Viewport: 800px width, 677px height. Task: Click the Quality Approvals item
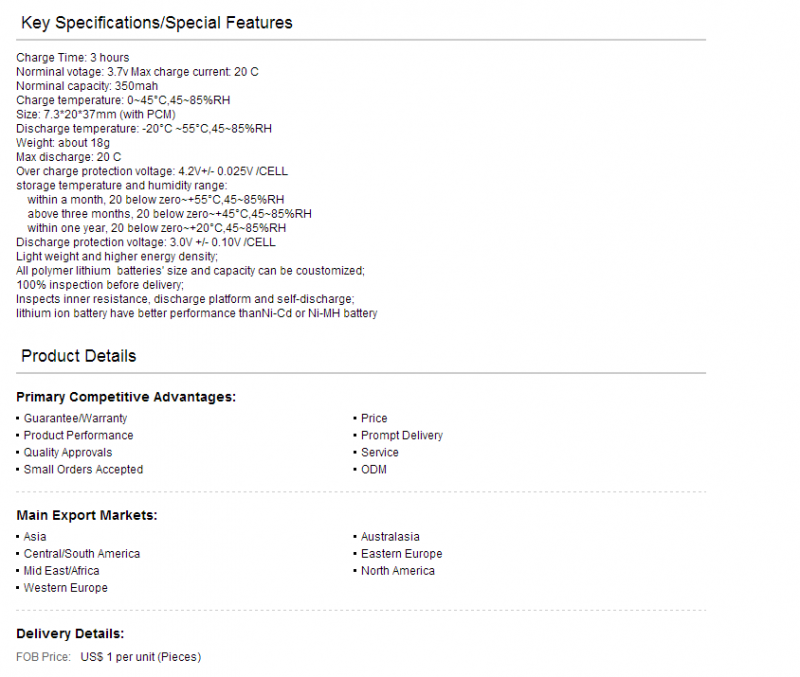[x=68, y=453]
